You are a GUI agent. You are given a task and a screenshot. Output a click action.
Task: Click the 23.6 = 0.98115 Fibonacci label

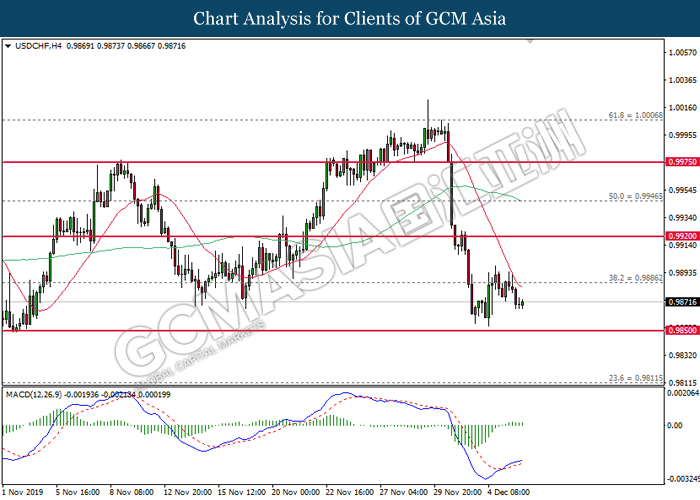tap(636, 378)
